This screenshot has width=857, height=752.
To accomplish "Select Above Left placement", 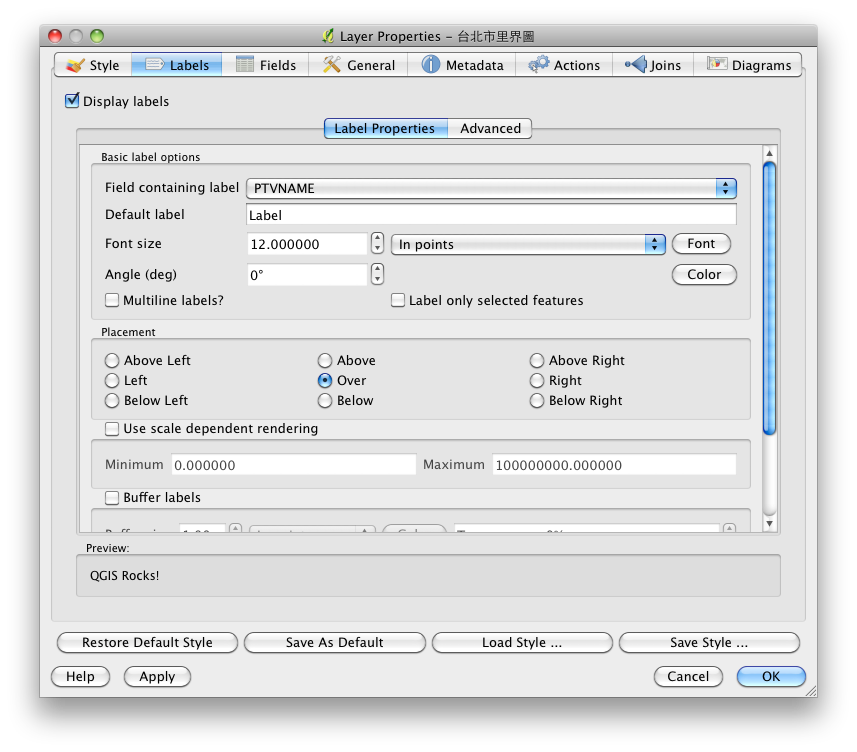I will (x=111, y=360).
